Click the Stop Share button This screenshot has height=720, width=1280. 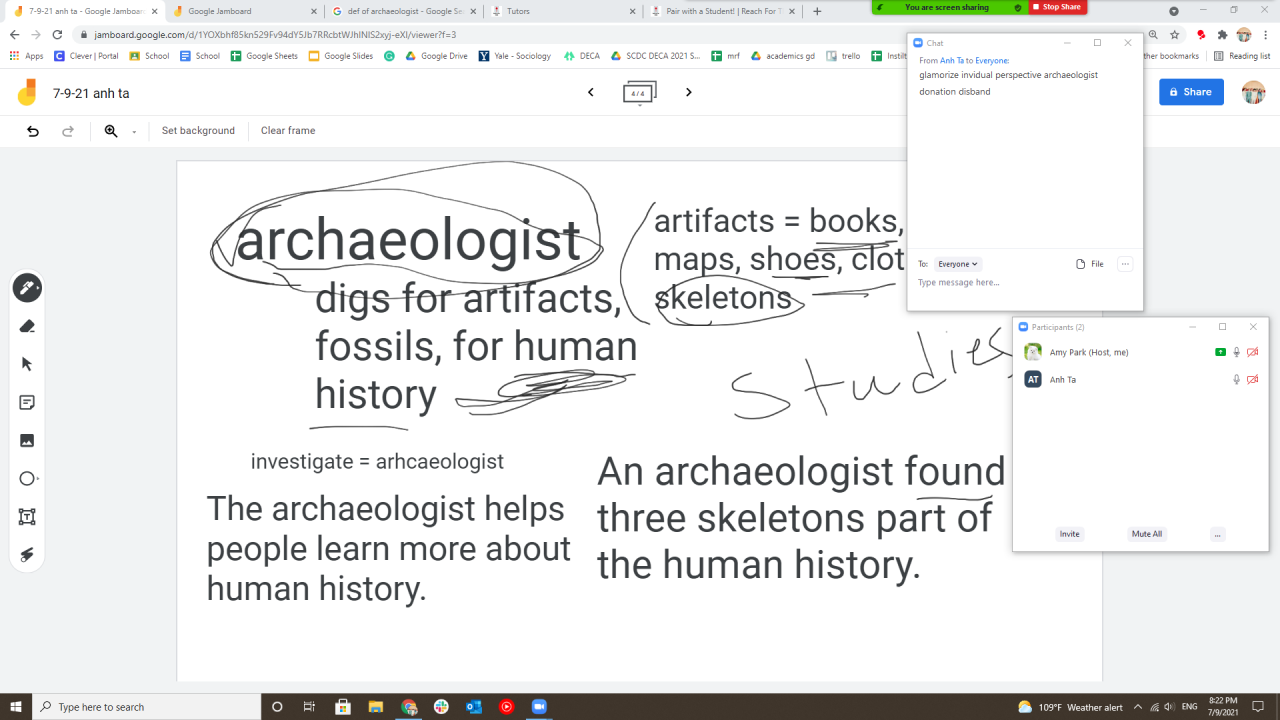[x=1058, y=7]
